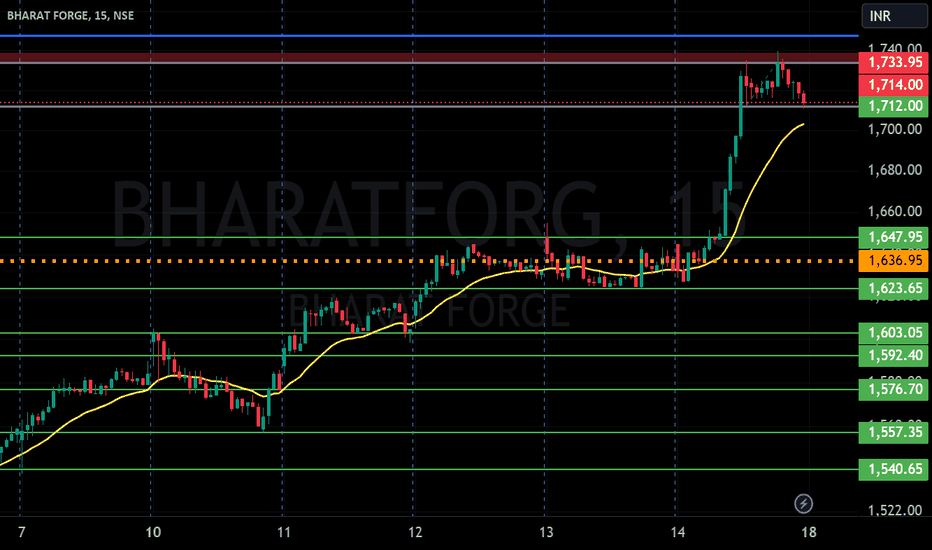This screenshot has width=932, height=550.
Task: Select the 1,733.95 red price label
Action: click(x=893, y=62)
